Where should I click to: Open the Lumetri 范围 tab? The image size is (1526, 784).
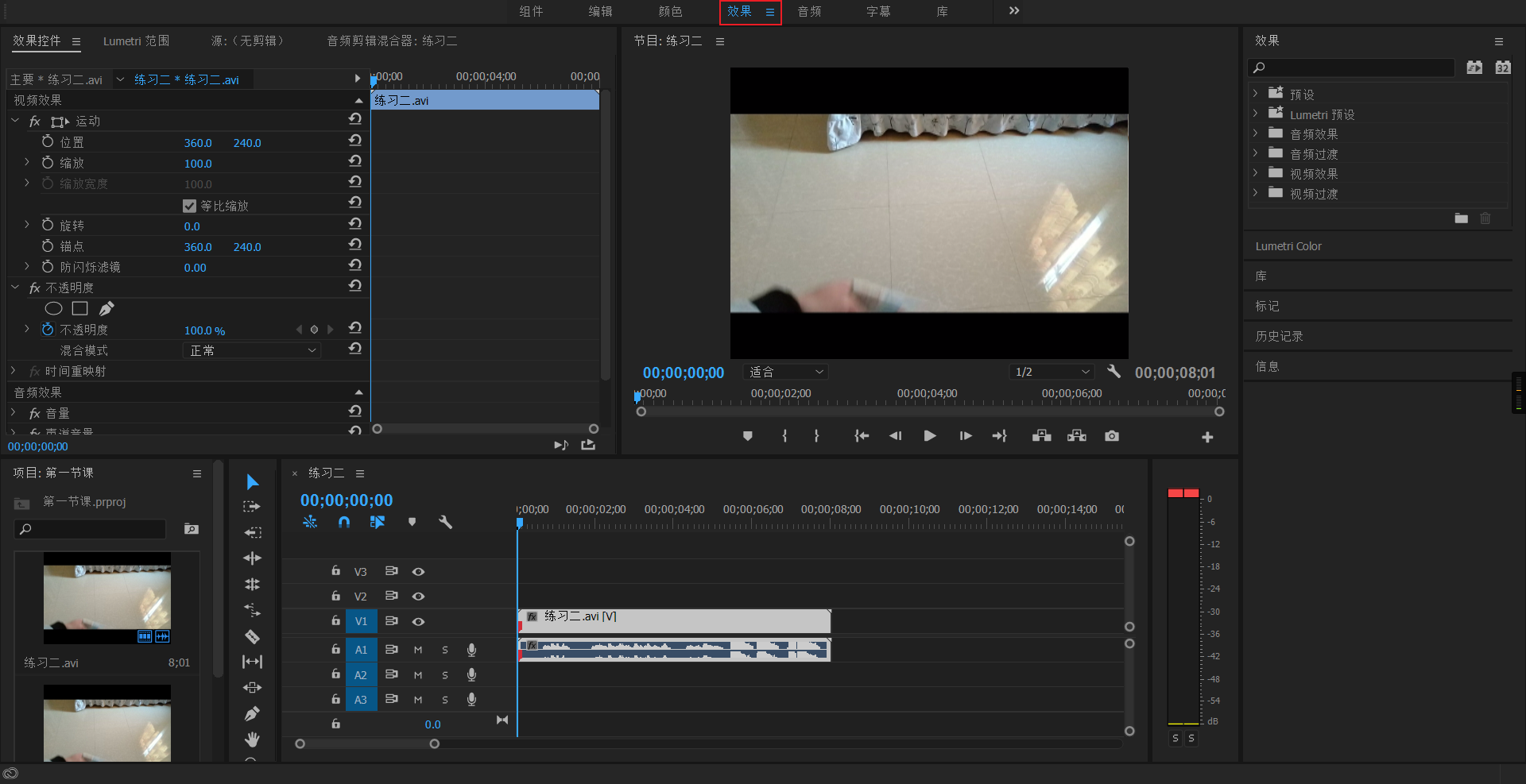(136, 41)
